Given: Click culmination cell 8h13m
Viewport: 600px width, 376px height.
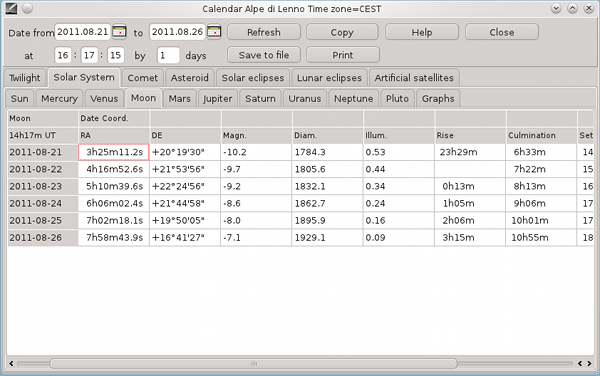Looking at the screenshot, I should point(541,186).
